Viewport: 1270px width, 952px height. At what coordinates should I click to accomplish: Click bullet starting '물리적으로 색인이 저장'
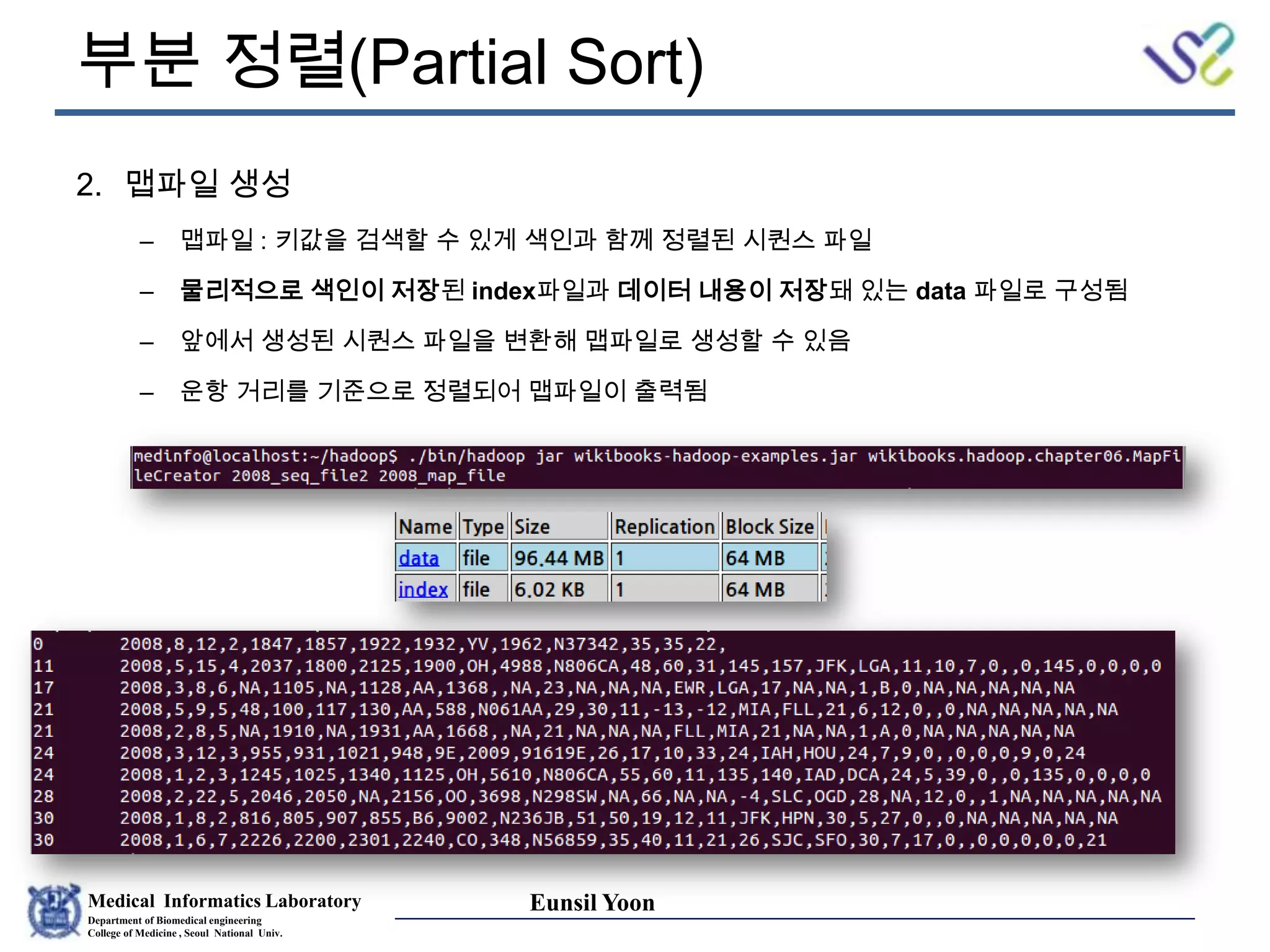[x=654, y=289]
